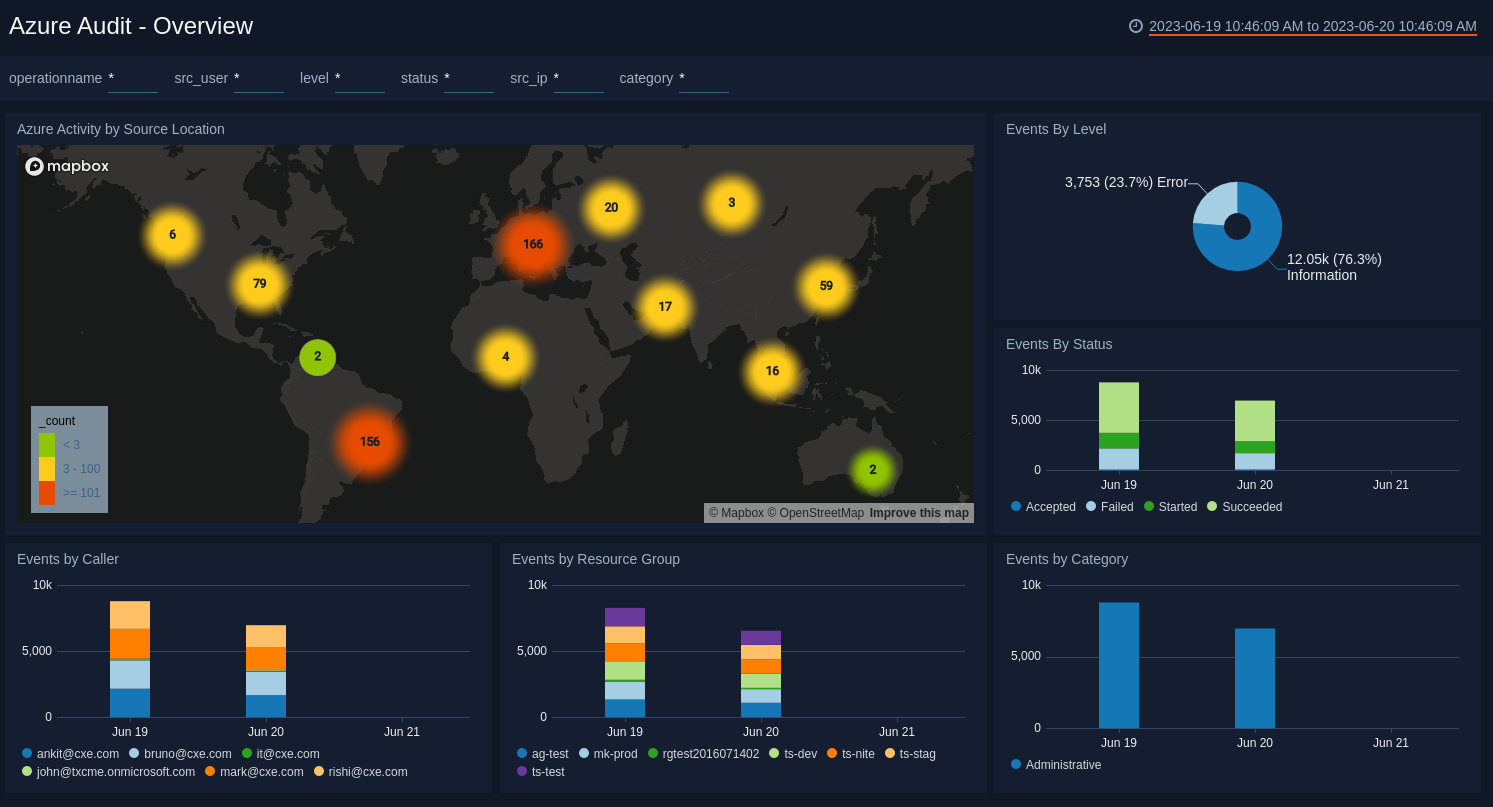Select the map cluster marker showing 156
This screenshot has width=1493, height=807.
pyautogui.click(x=370, y=442)
